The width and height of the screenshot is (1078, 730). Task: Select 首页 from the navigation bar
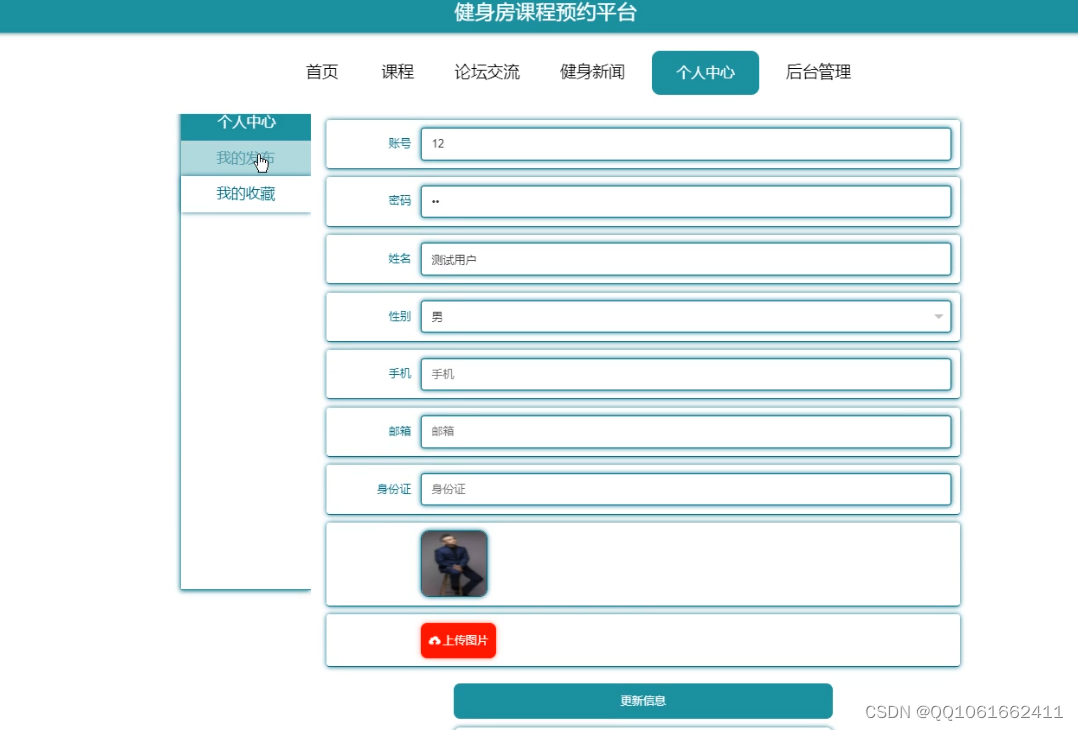click(321, 72)
